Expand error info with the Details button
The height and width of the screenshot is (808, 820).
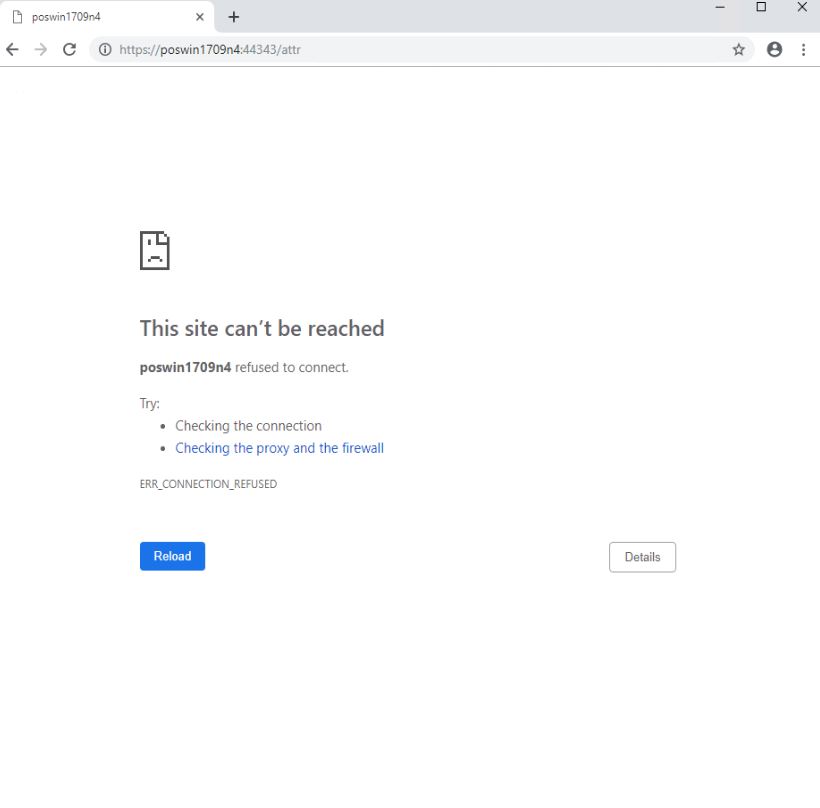(x=642, y=557)
